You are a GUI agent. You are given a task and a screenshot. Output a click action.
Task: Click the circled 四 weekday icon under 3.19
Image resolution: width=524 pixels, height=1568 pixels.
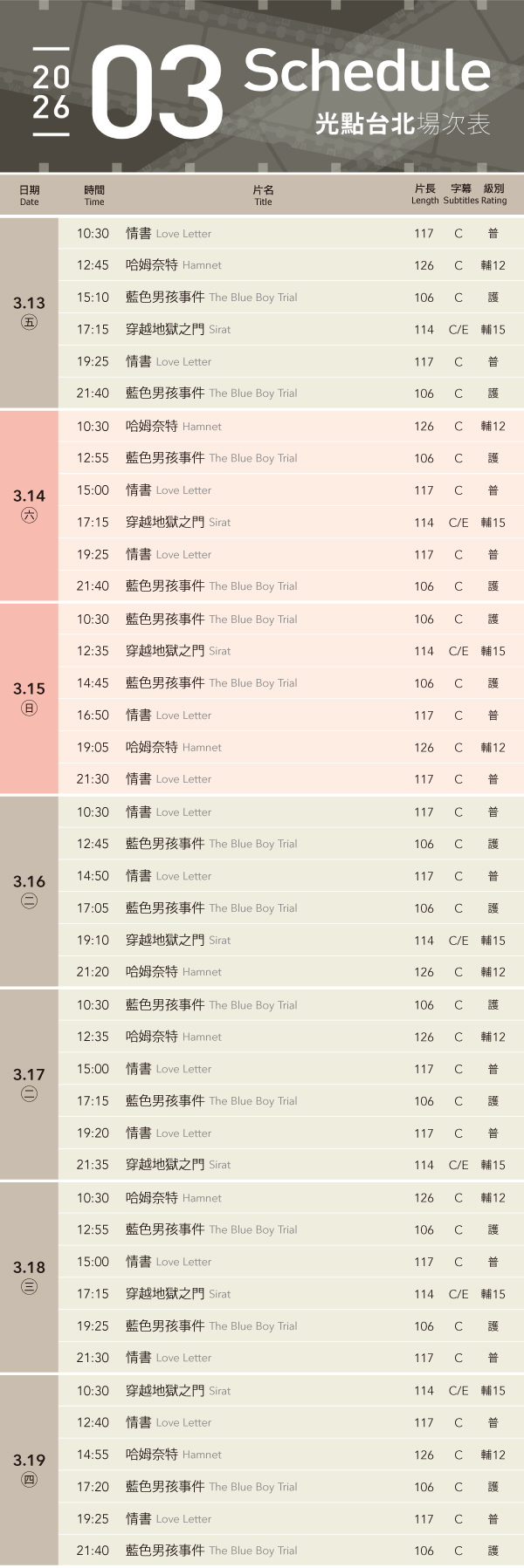[x=29, y=1479]
